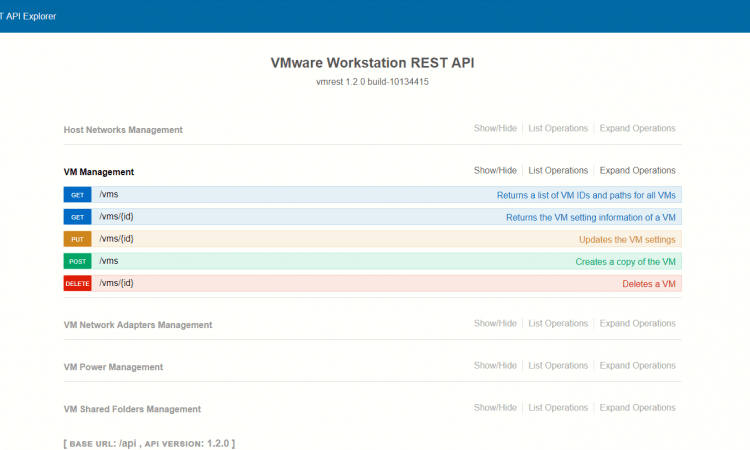The height and width of the screenshot is (450, 750).
Task: Click 'Creates a copy of the VM' description
Action: pyautogui.click(x=625, y=262)
